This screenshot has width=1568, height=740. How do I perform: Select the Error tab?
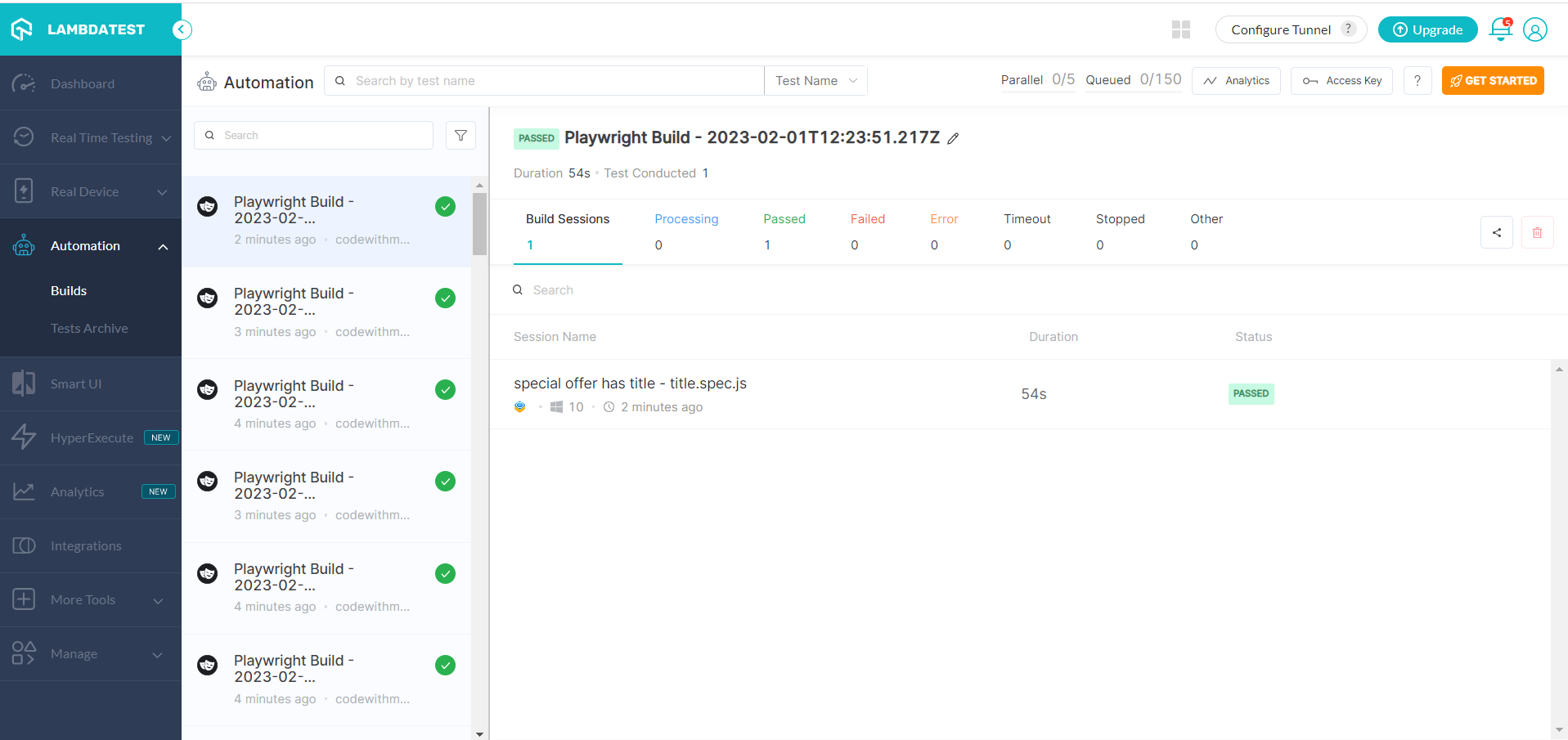click(x=944, y=231)
